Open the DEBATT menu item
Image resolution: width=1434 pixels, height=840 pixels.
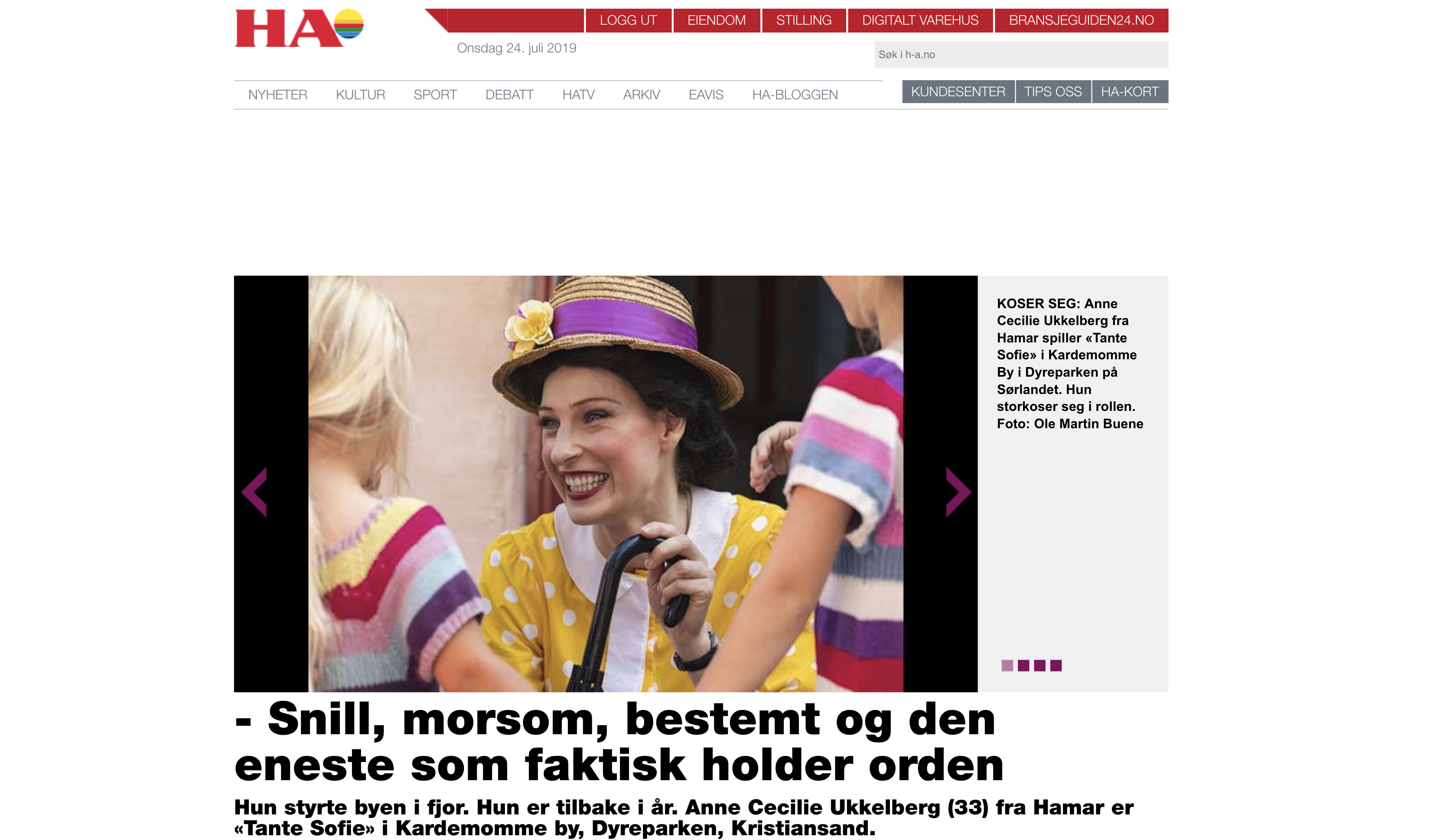tap(509, 94)
